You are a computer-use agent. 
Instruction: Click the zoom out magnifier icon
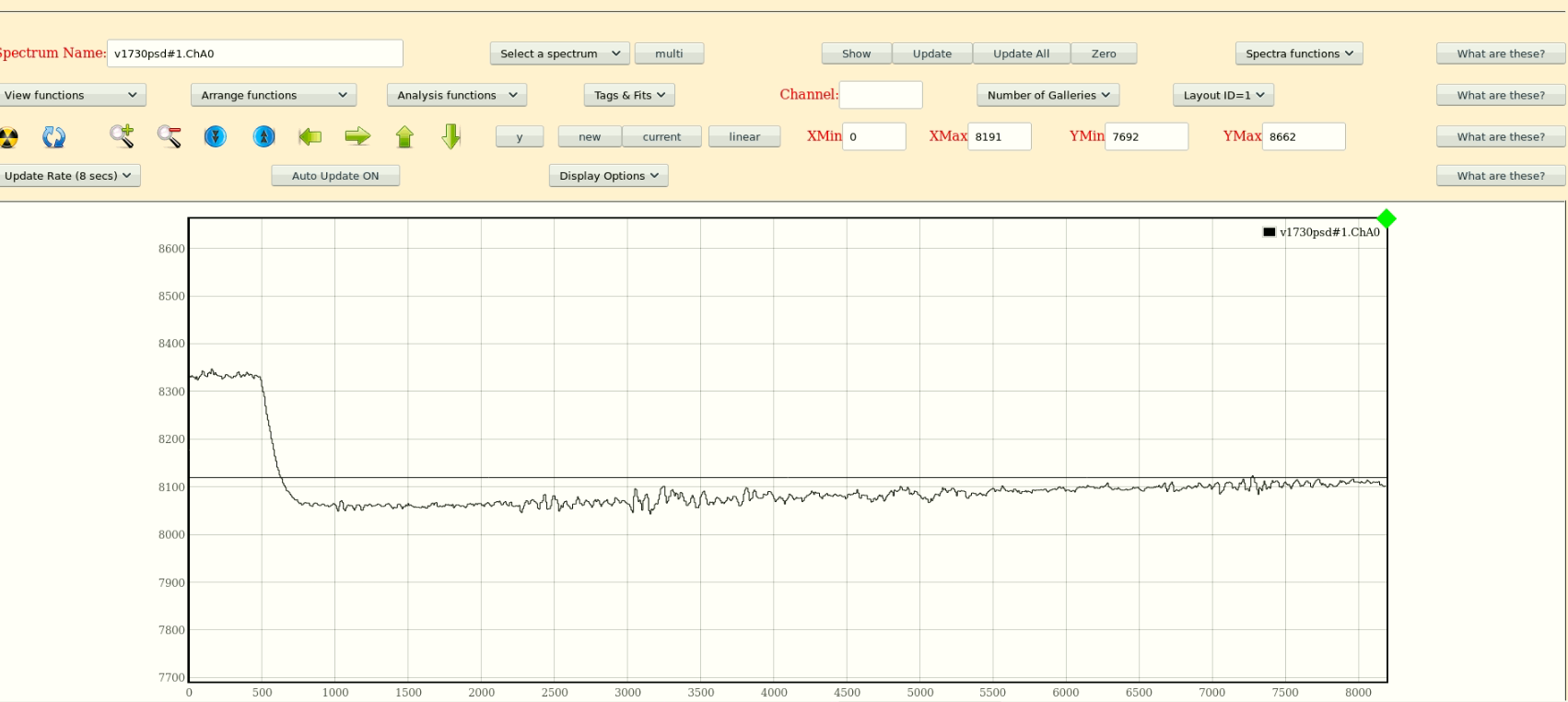point(170,136)
